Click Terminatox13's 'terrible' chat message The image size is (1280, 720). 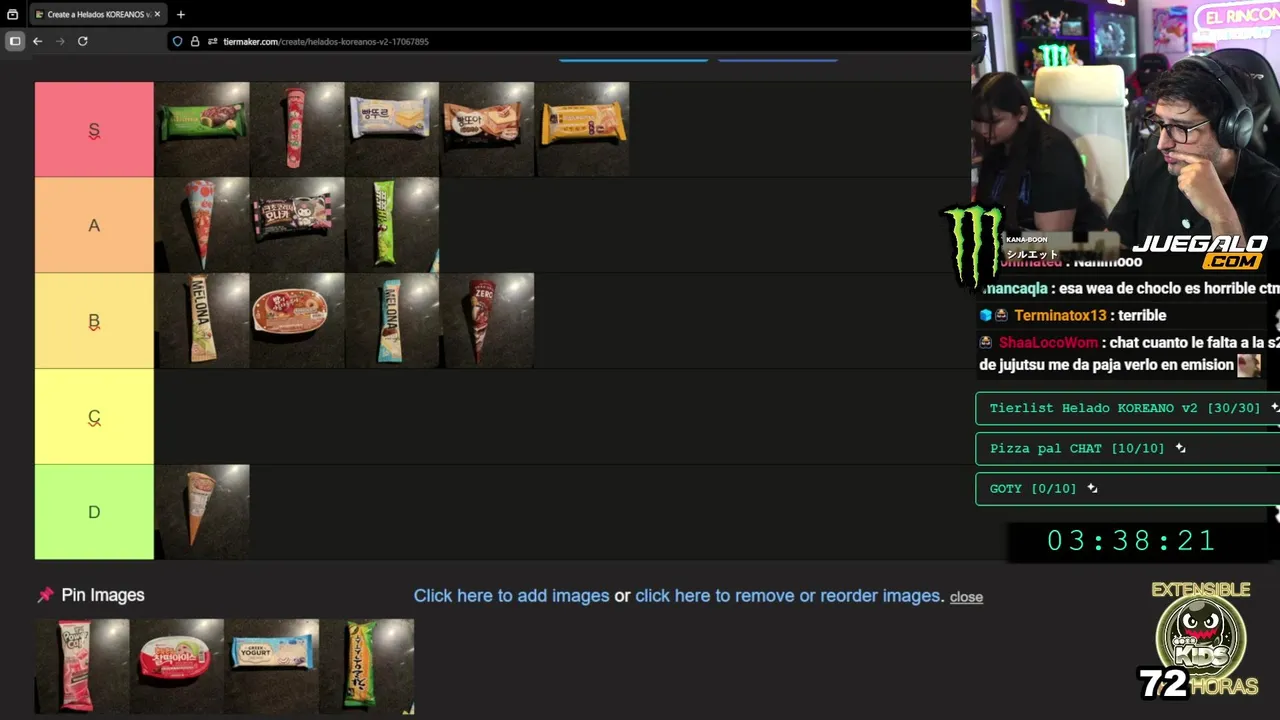coord(1072,315)
